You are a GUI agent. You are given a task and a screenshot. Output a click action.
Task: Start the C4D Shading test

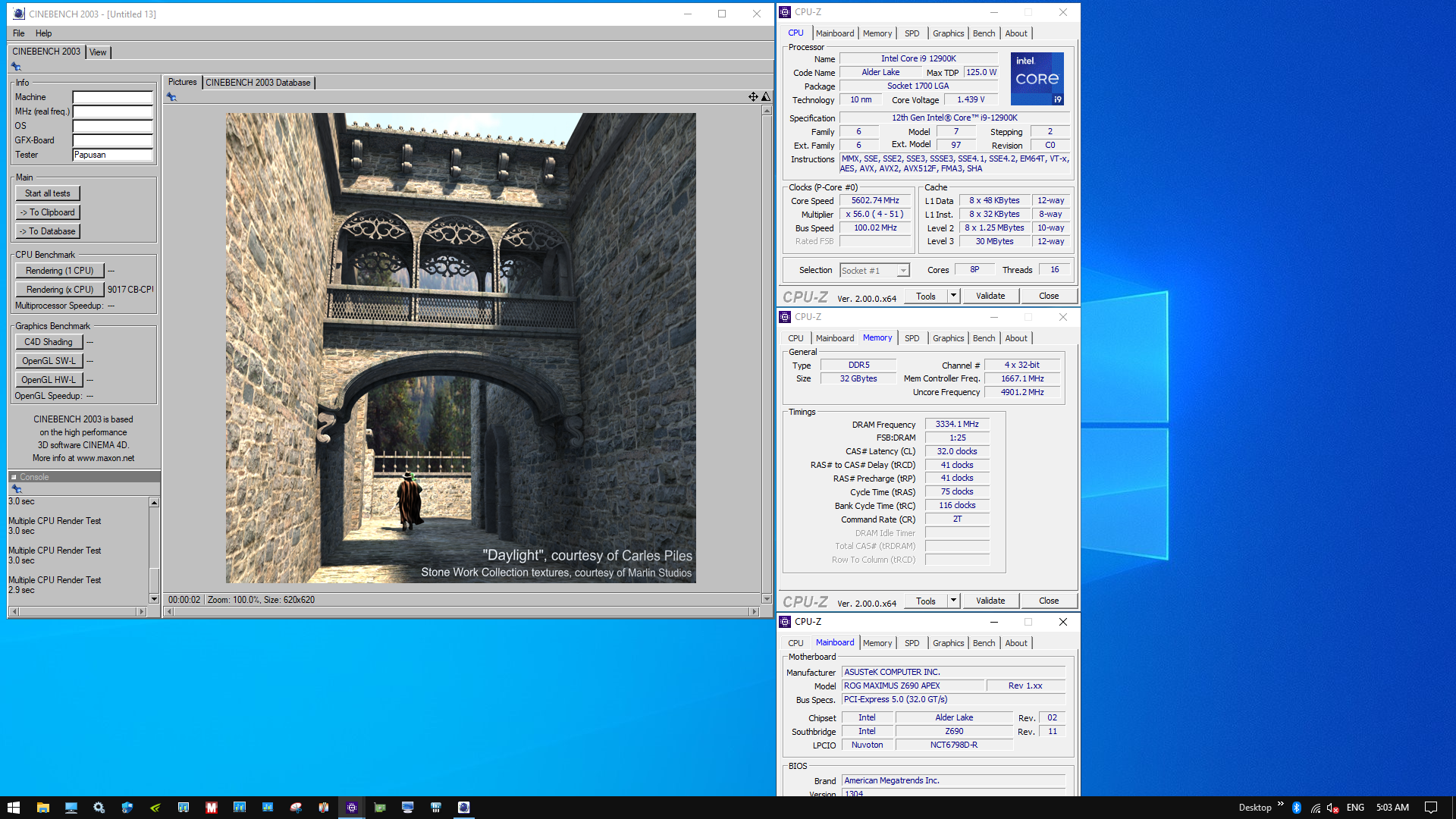click(49, 342)
